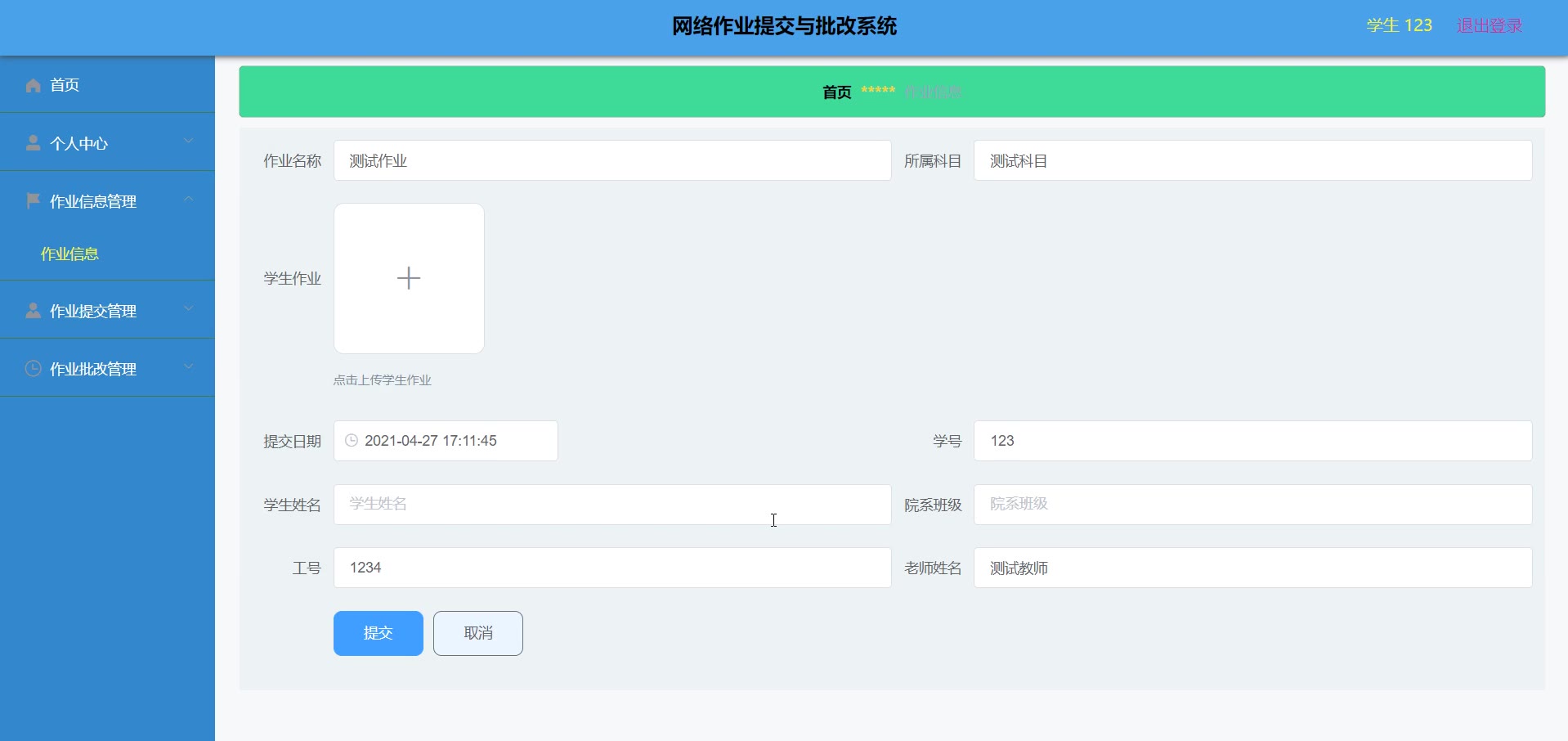The height and width of the screenshot is (741, 1568).
Task: Click the home icon beside 首页
Action: pos(34,85)
